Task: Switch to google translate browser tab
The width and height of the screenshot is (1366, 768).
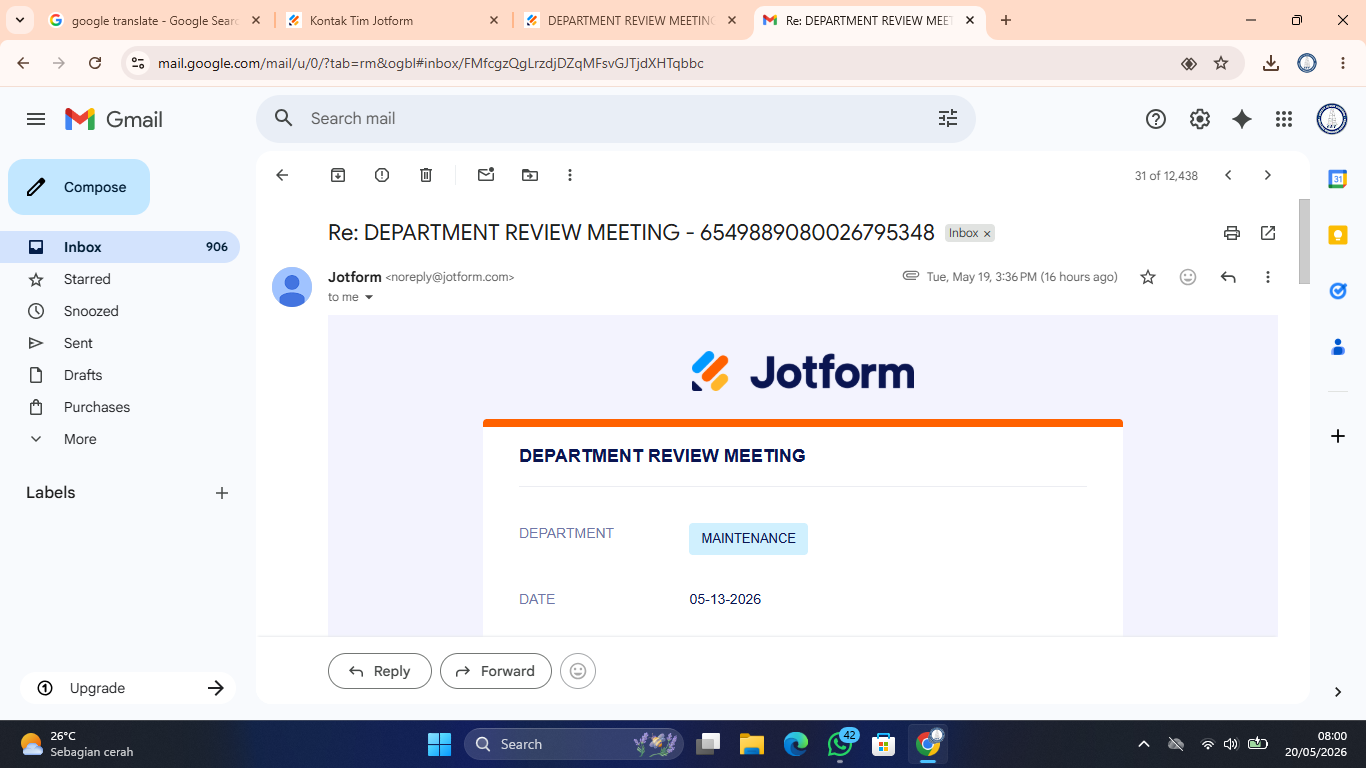Action: (x=154, y=20)
